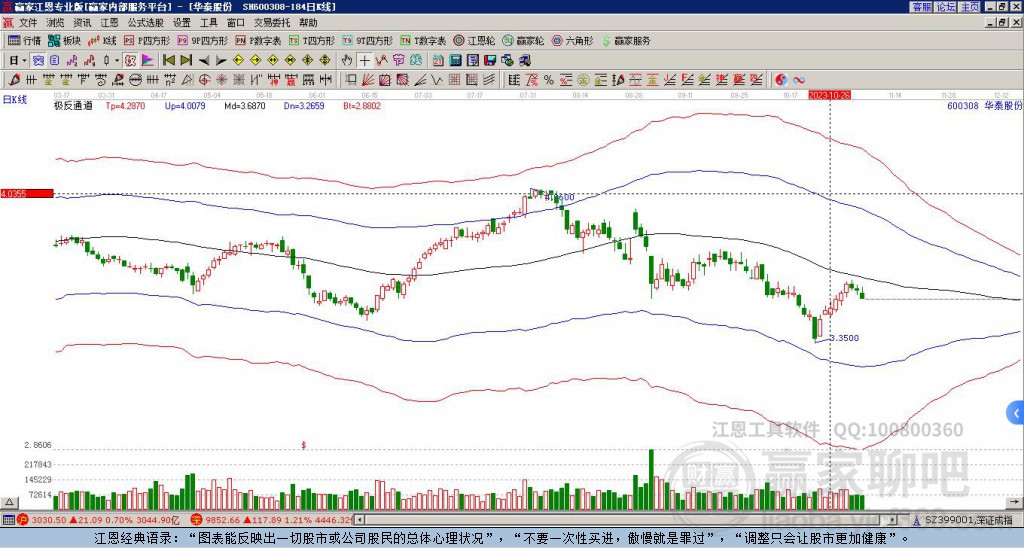This screenshot has height=548, width=1024.
Task: Click the scrollbar right arrow
Action: click(x=893, y=520)
